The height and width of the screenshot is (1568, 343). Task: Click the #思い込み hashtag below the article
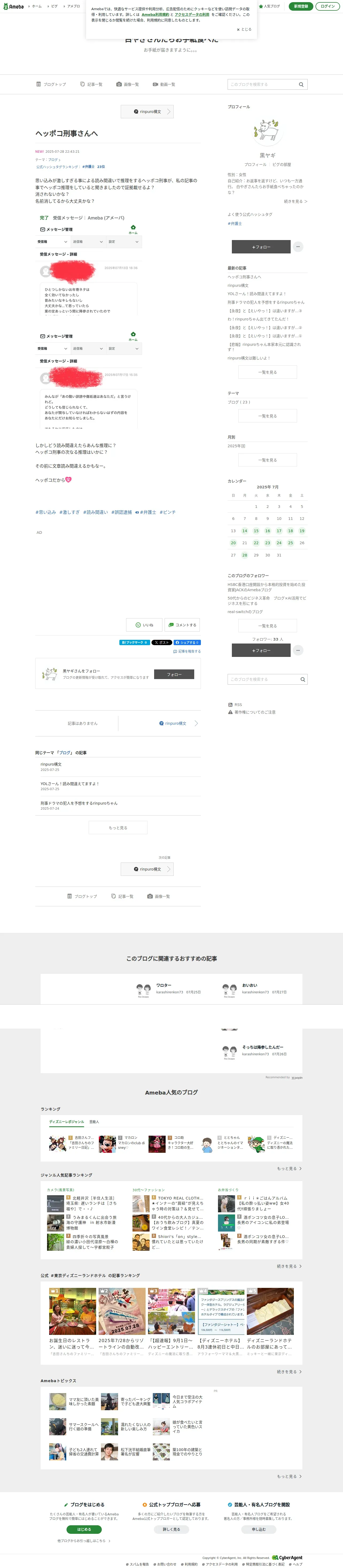tap(46, 512)
